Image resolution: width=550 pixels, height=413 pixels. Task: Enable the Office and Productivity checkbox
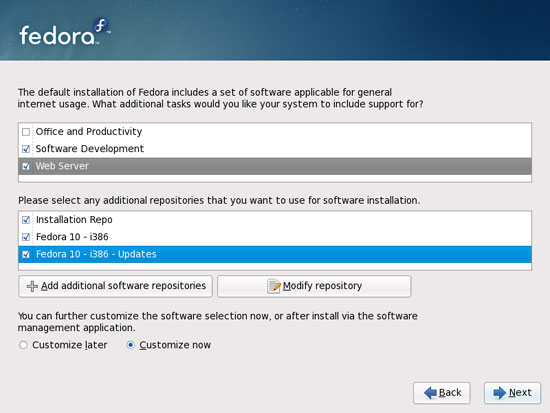[26, 132]
